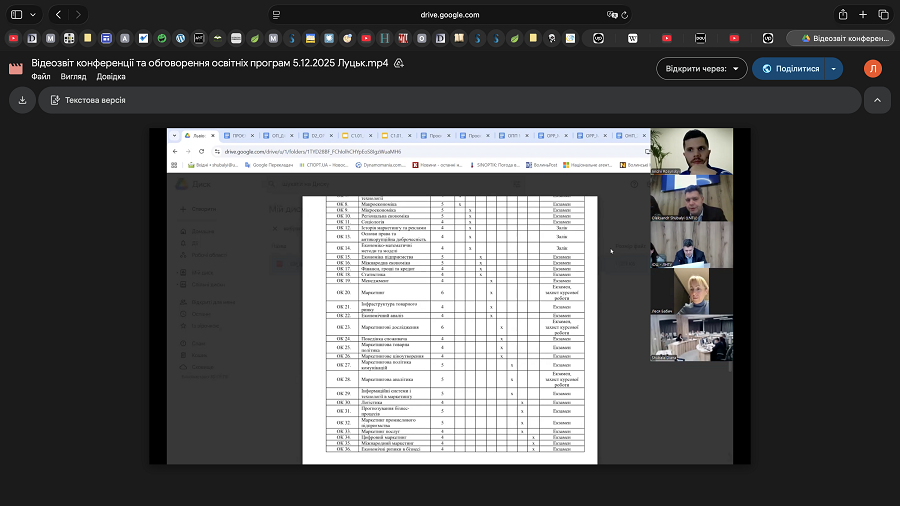Click the translate icon in address bar
Viewport: 900px width, 506px height.
point(610,15)
